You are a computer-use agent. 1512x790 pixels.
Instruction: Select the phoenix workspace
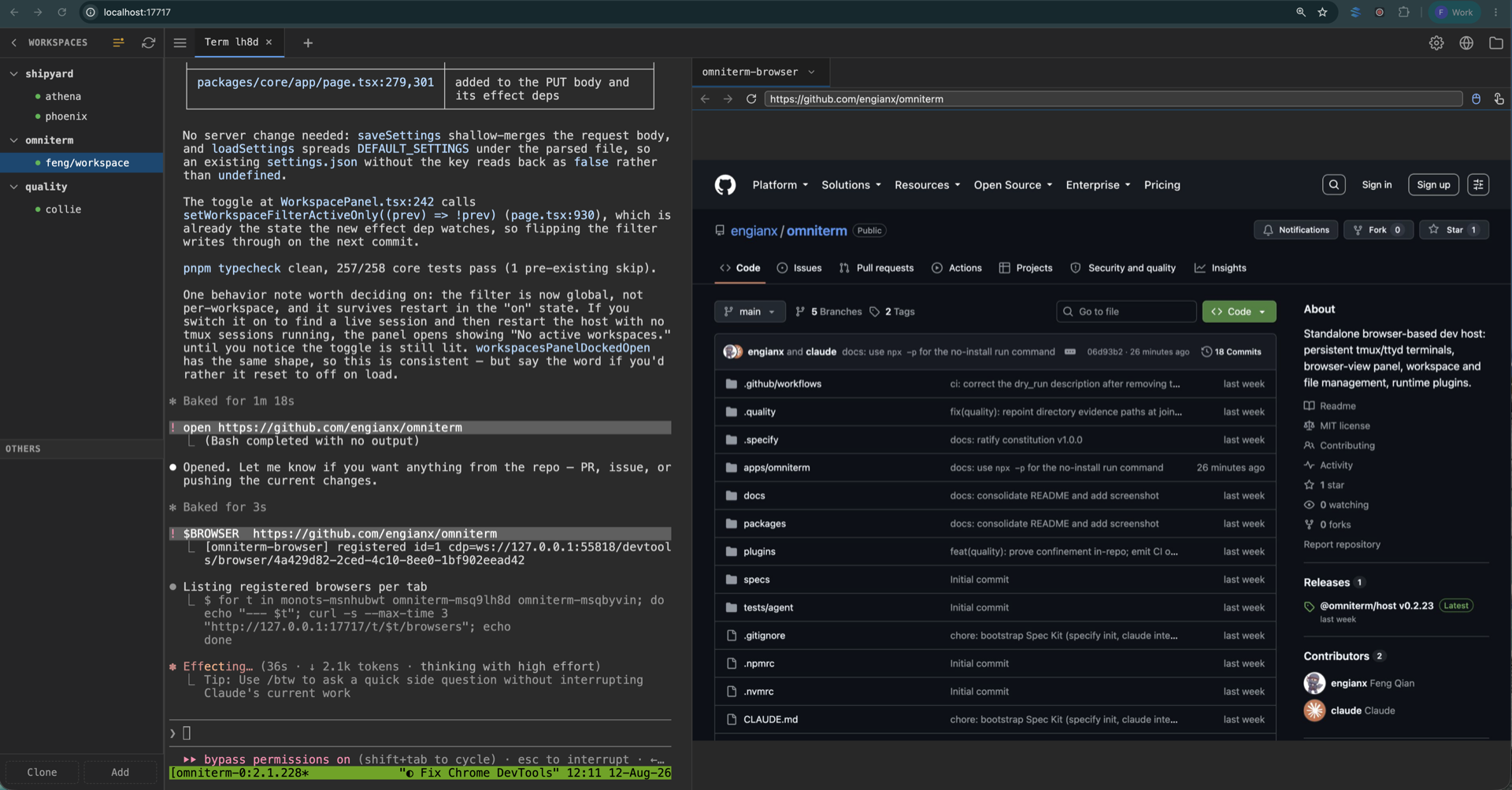pos(81,117)
